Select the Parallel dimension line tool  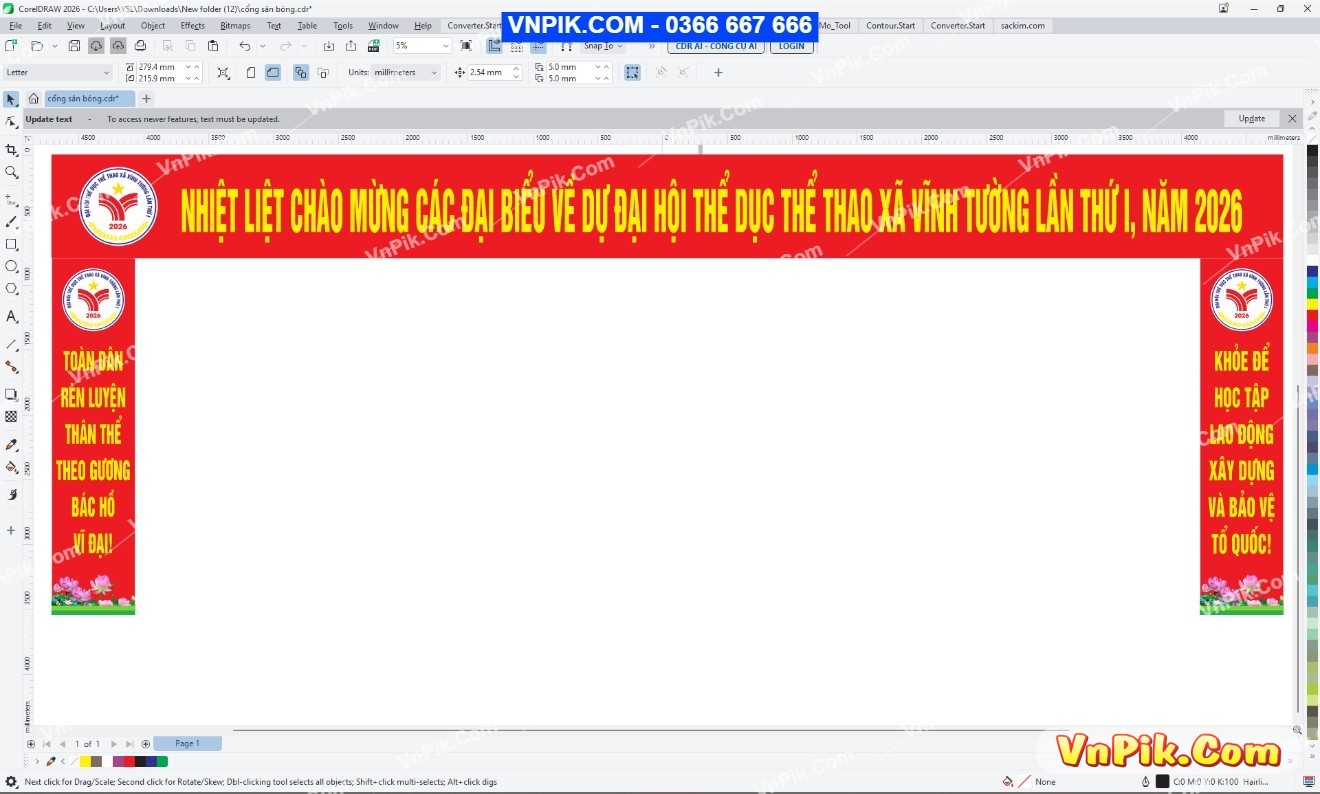[11, 344]
